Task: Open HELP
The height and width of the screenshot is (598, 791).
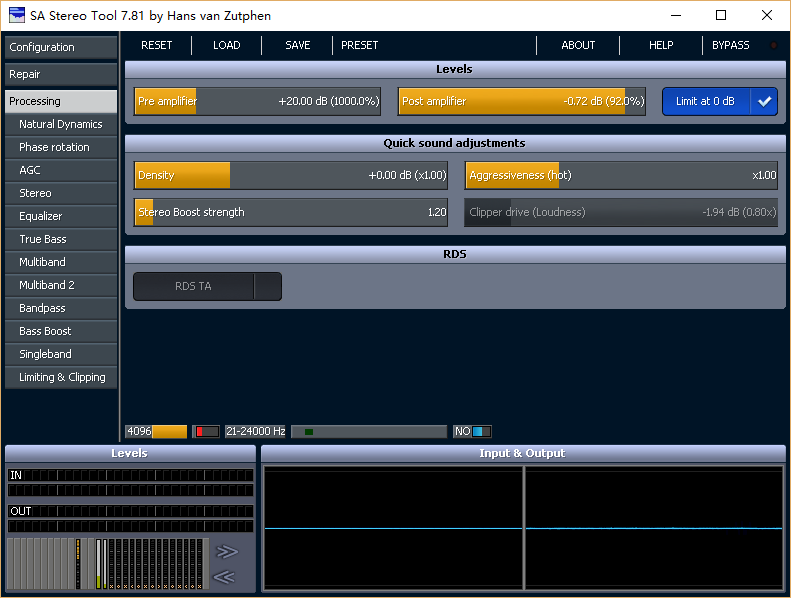Action: click(x=661, y=45)
